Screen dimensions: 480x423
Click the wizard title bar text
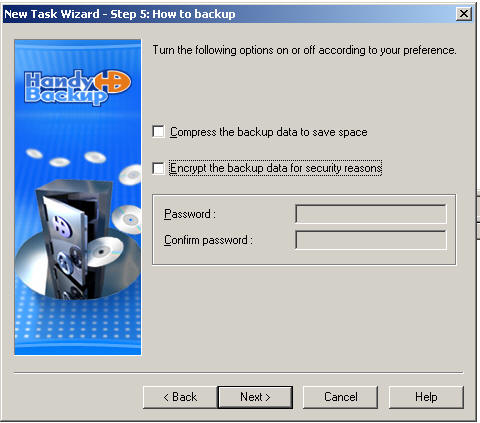120,14
